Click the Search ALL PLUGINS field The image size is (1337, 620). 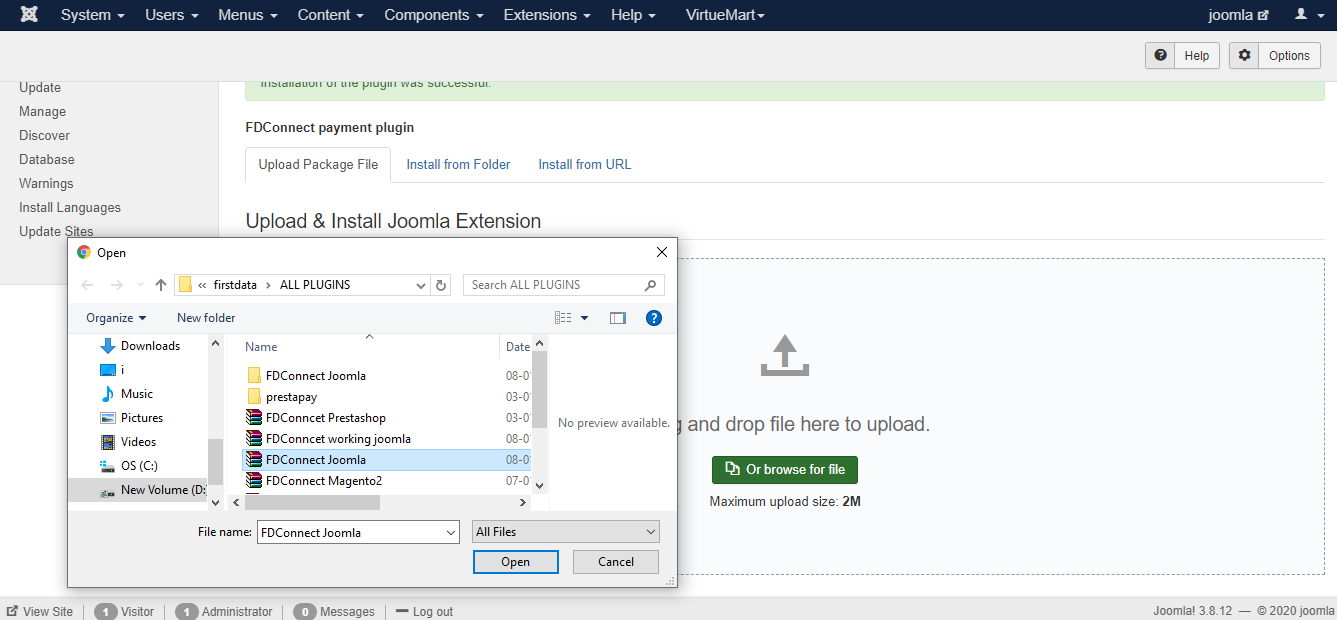click(553, 285)
